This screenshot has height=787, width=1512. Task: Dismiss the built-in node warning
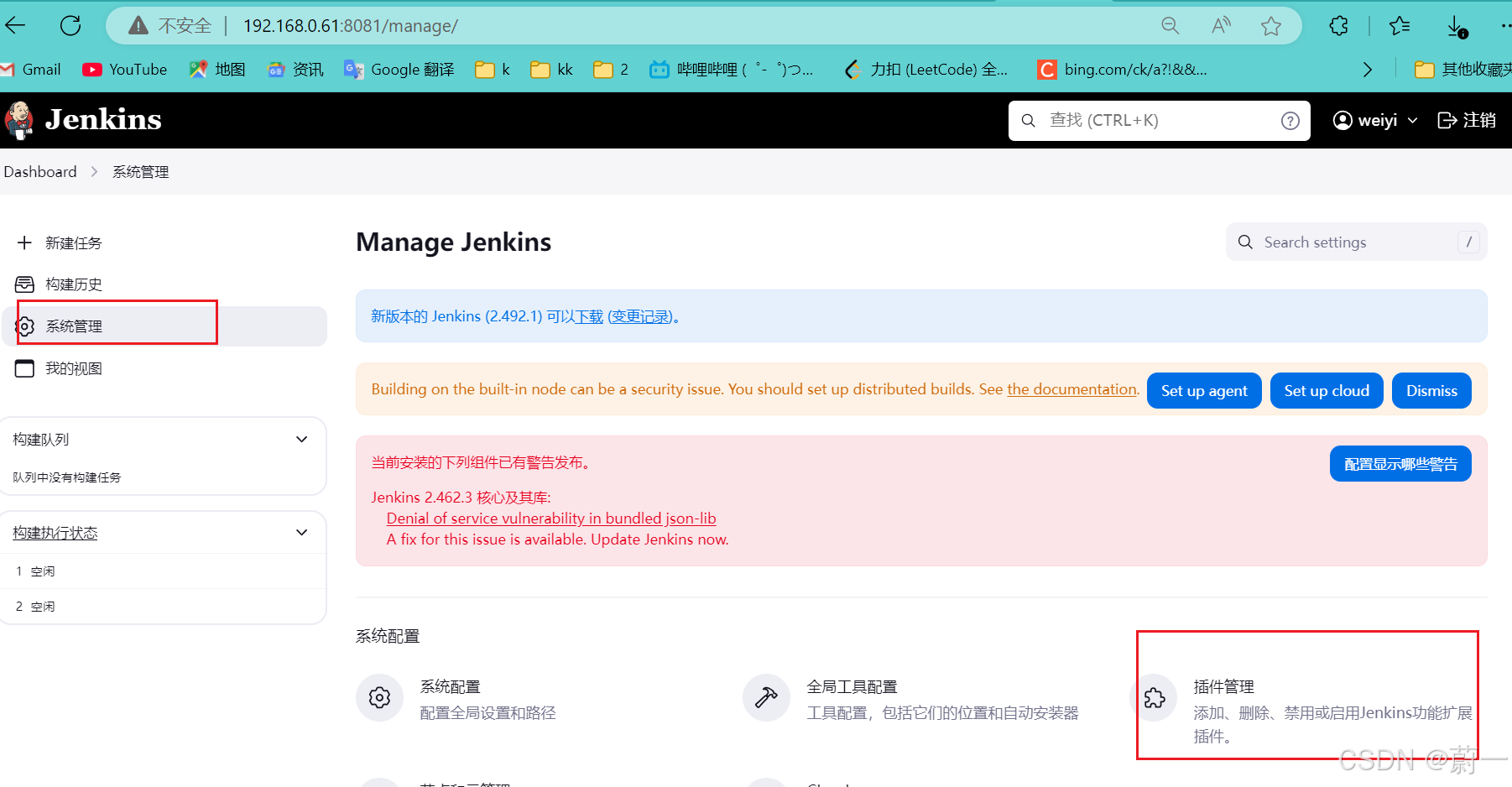coord(1431,391)
